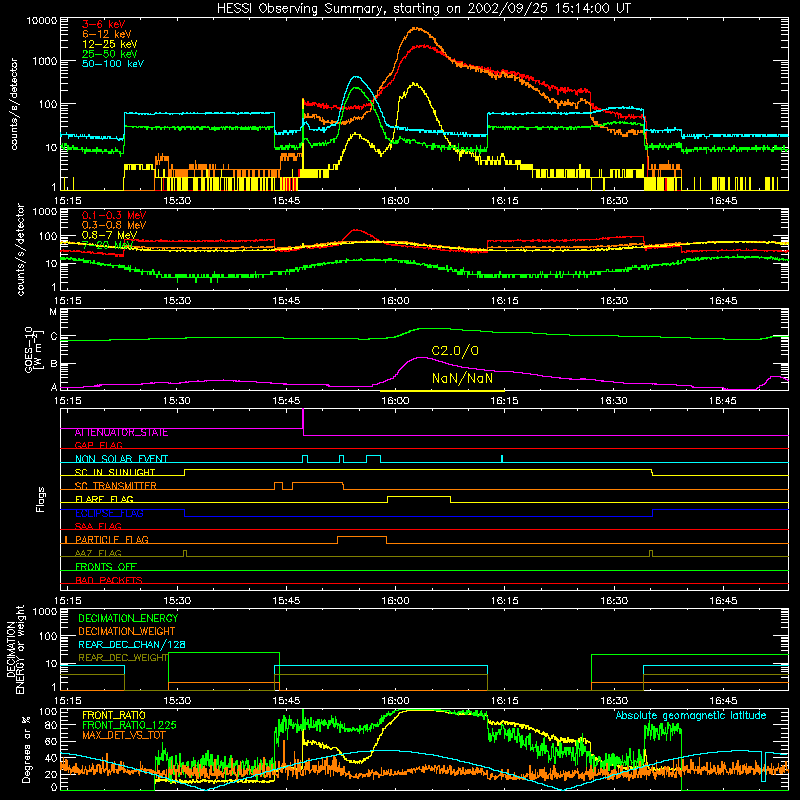
Task: Click the magenta ATTENUATOR_STATE step spike
Action: [x=303, y=421]
